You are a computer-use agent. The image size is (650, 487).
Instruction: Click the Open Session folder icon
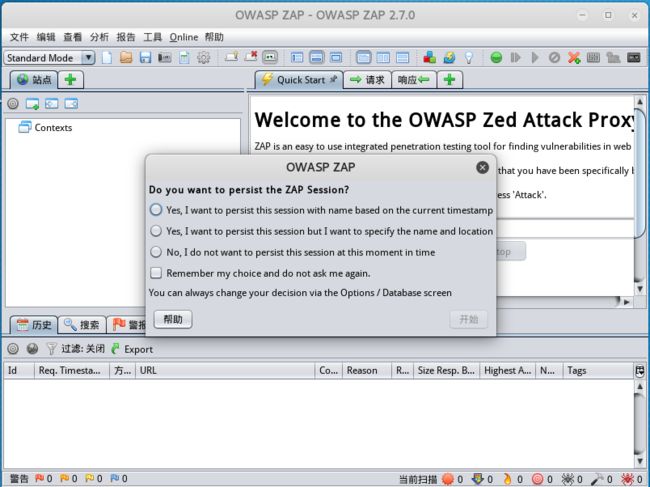tap(126, 58)
